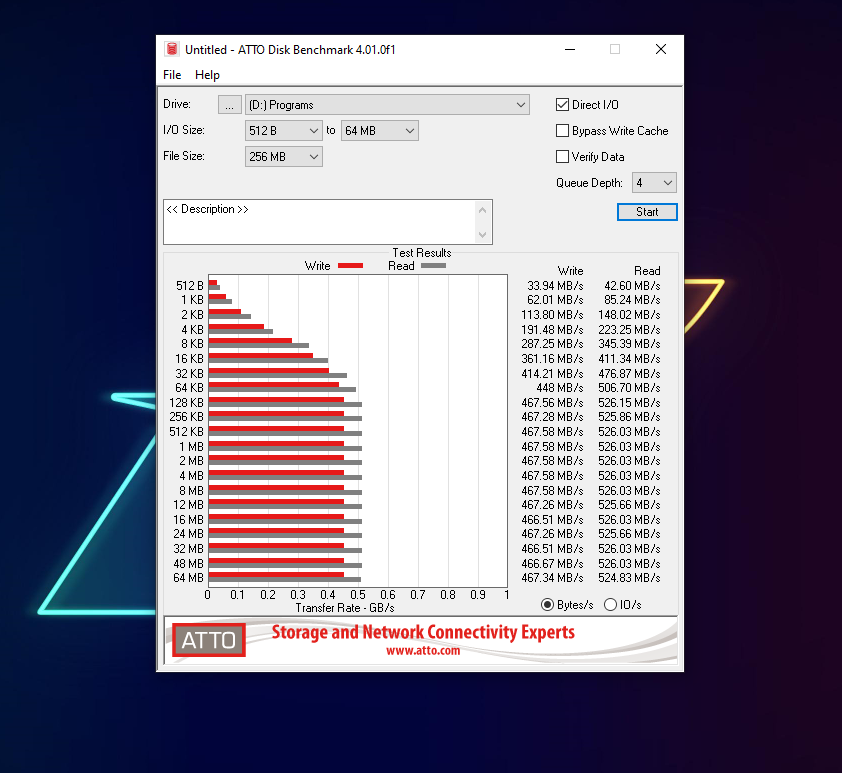
Task: Click the Start button
Action: point(647,212)
